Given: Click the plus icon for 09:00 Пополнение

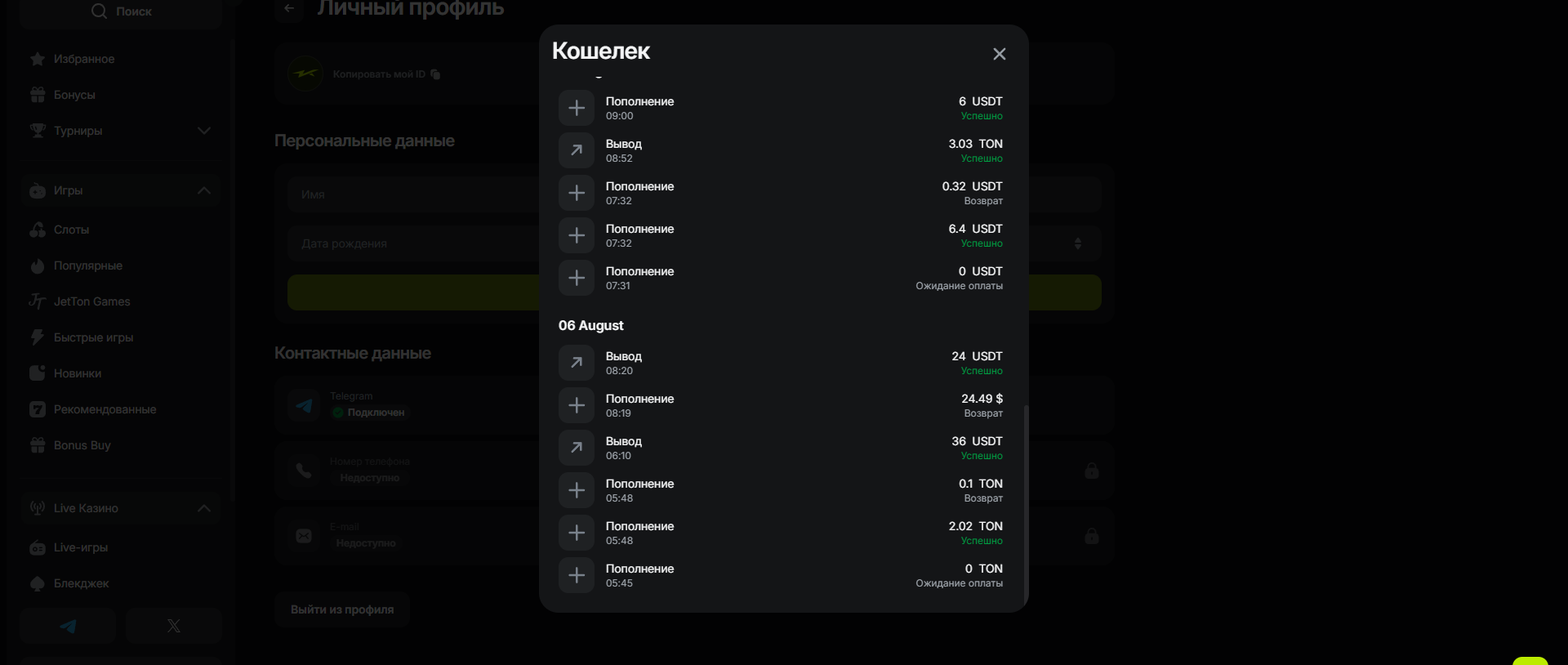Looking at the screenshot, I should click(577, 108).
